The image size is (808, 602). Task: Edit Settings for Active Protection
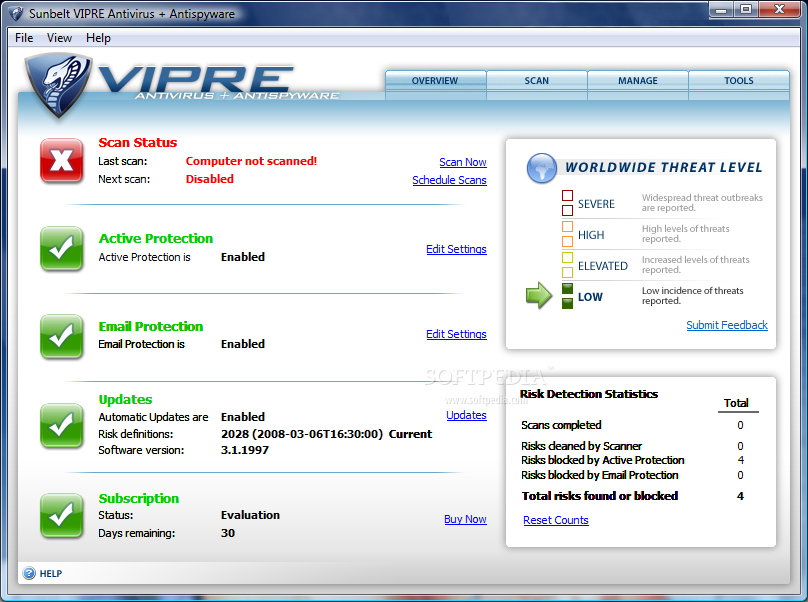[x=457, y=249]
